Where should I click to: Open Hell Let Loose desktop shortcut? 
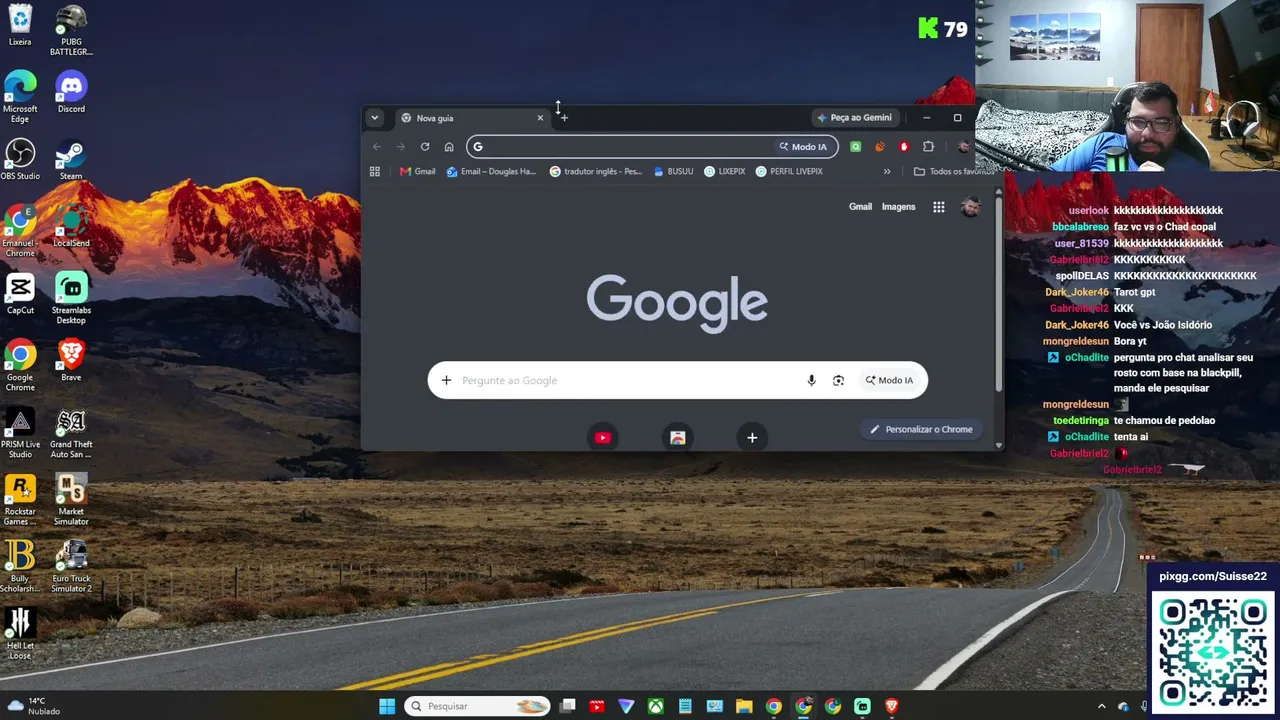20,633
